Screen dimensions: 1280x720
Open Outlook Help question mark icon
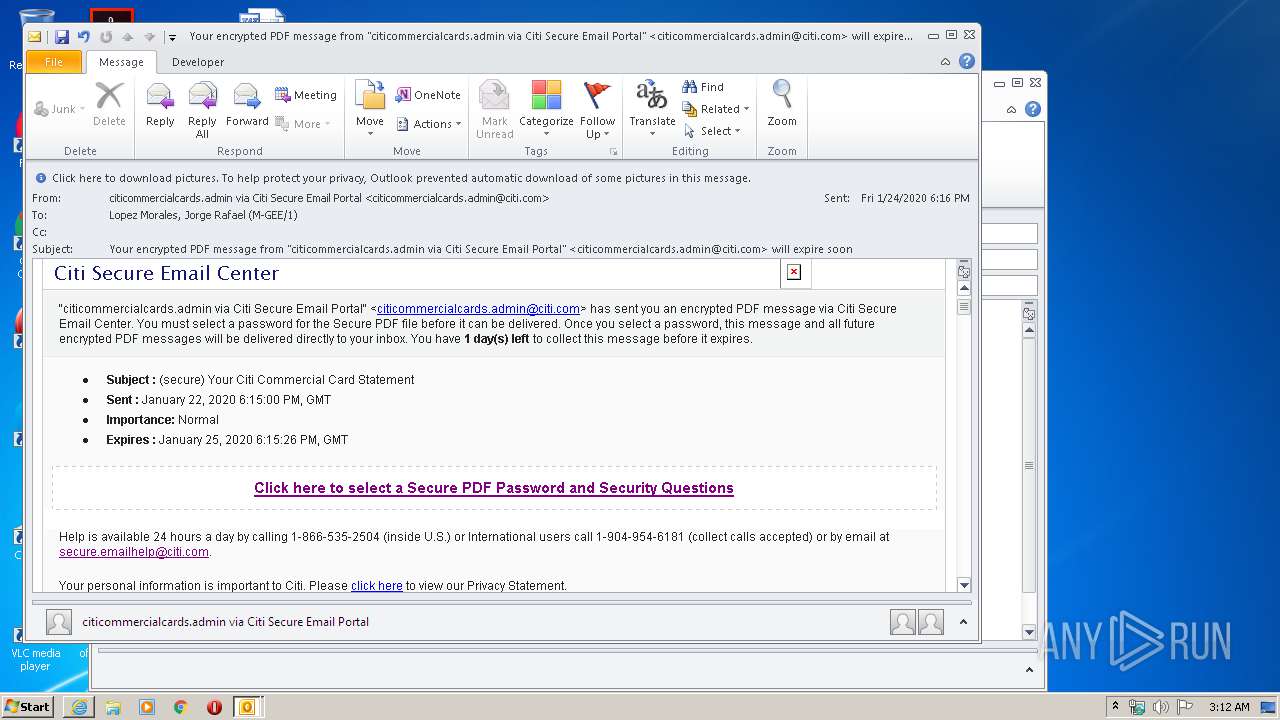(x=966, y=61)
